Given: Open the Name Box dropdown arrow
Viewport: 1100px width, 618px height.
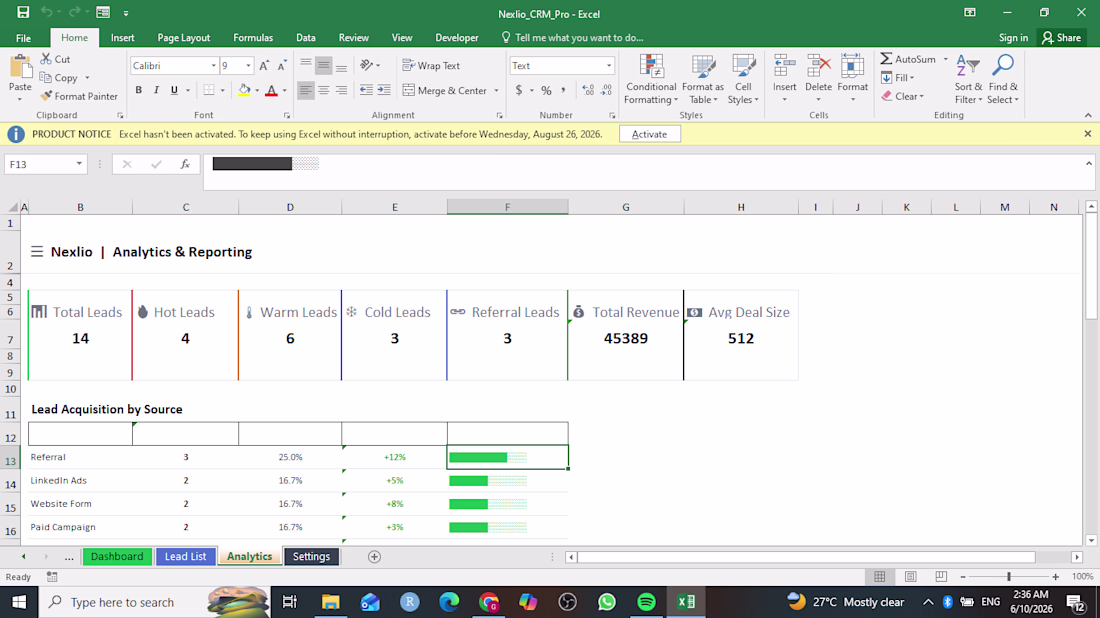Looking at the screenshot, I should tap(79, 163).
